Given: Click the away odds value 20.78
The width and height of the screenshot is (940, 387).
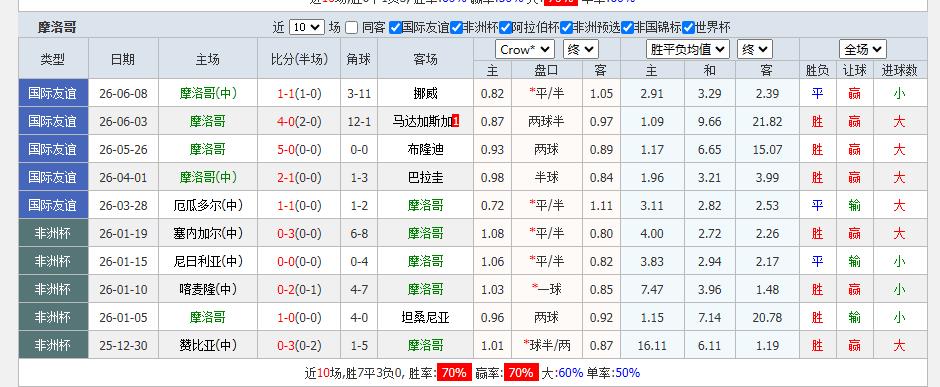Looking at the screenshot, I should tap(767, 317).
